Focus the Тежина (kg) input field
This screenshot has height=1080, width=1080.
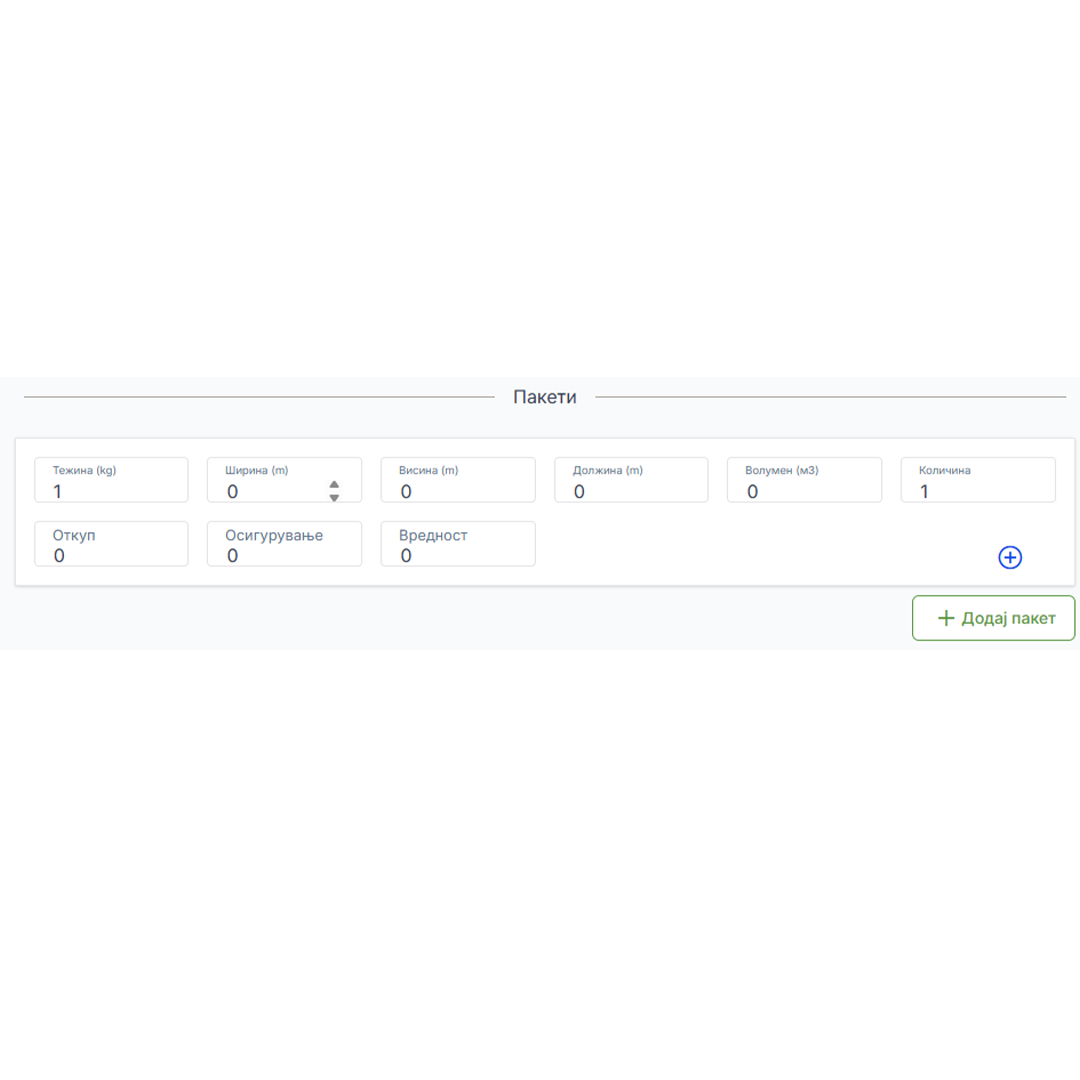(111, 480)
